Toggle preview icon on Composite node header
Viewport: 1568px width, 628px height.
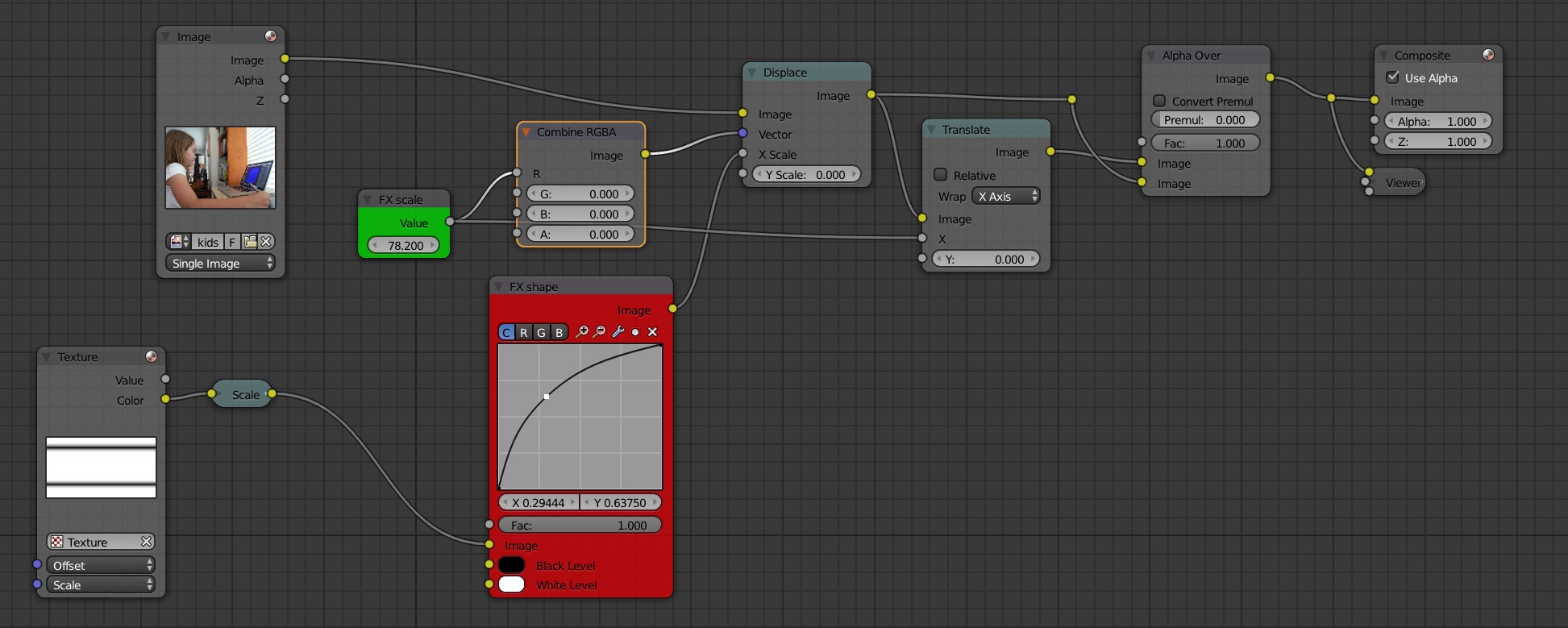pos(1488,55)
